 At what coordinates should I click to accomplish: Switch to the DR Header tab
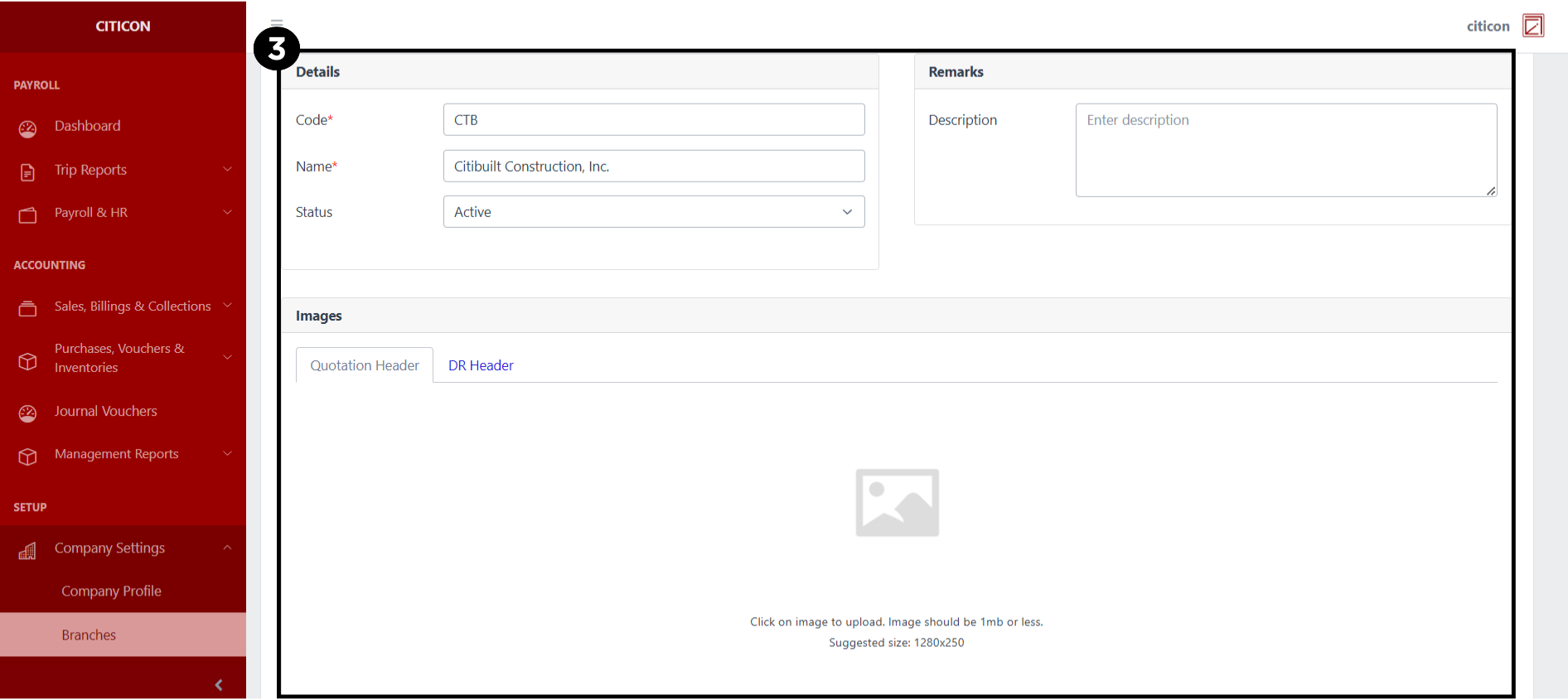[481, 365]
